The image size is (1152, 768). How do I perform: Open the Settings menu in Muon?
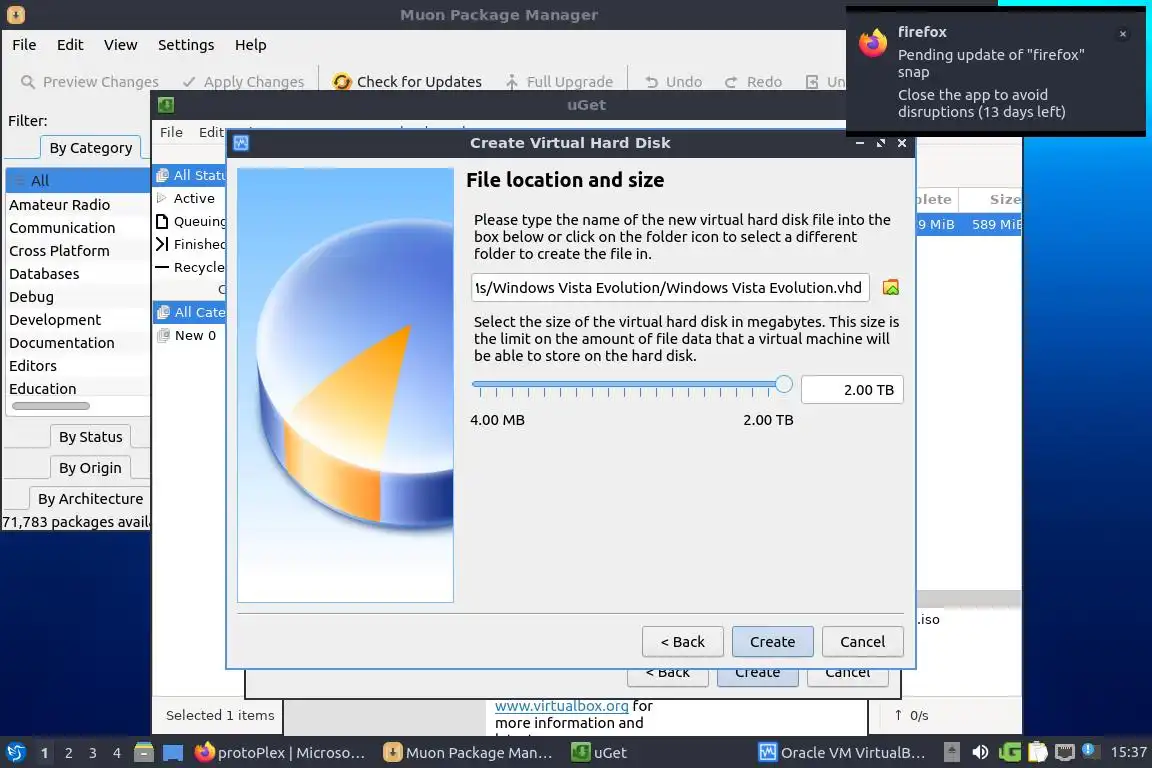tap(186, 45)
